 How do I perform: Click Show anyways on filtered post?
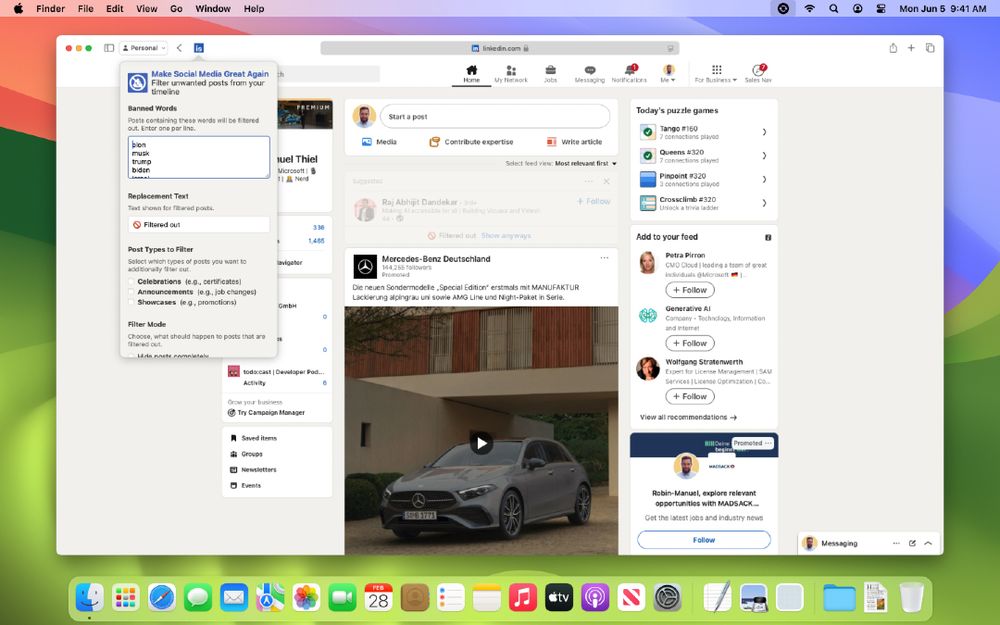(506, 236)
